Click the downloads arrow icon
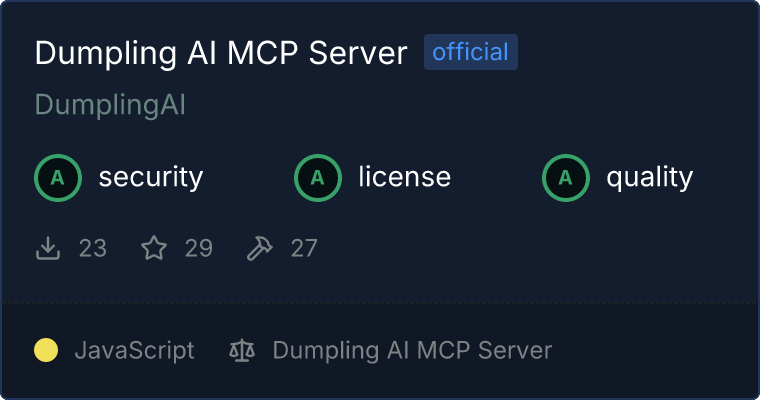Screen dimensions: 760x400 (x=48, y=248)
